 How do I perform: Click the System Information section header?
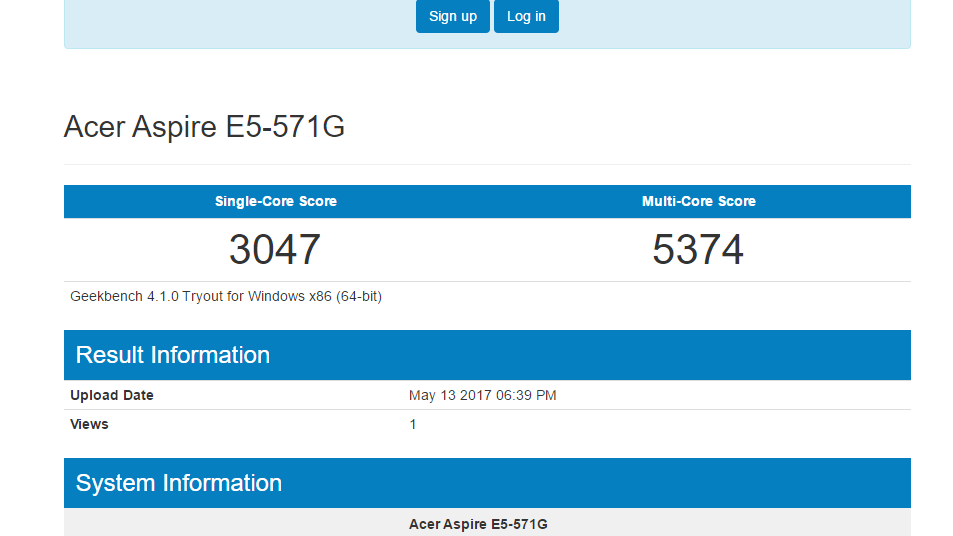click(x=487, y=483)
